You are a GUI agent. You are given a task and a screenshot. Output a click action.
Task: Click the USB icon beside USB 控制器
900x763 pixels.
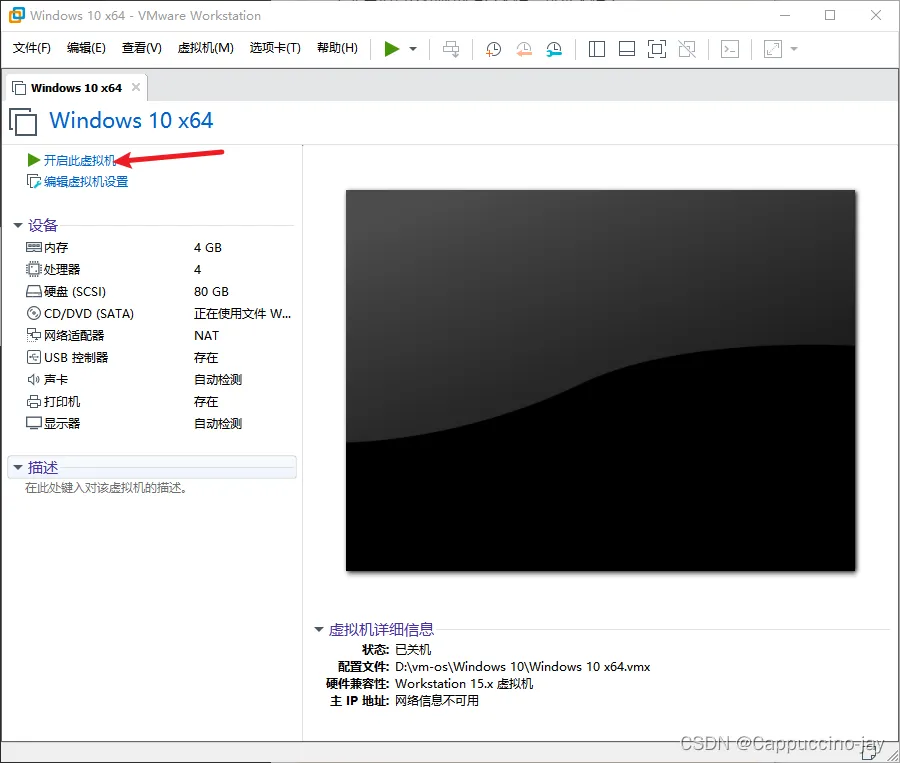pyautogui.click(x=34, y=357)
